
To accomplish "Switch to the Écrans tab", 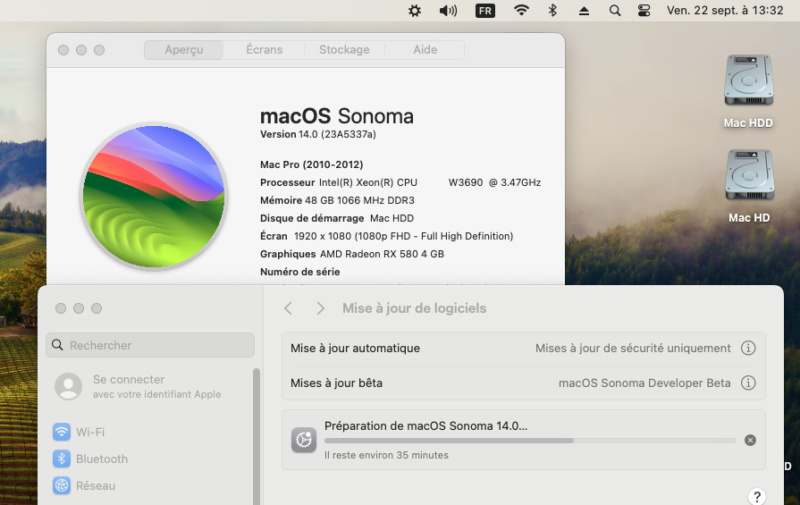I will [264, 49].
